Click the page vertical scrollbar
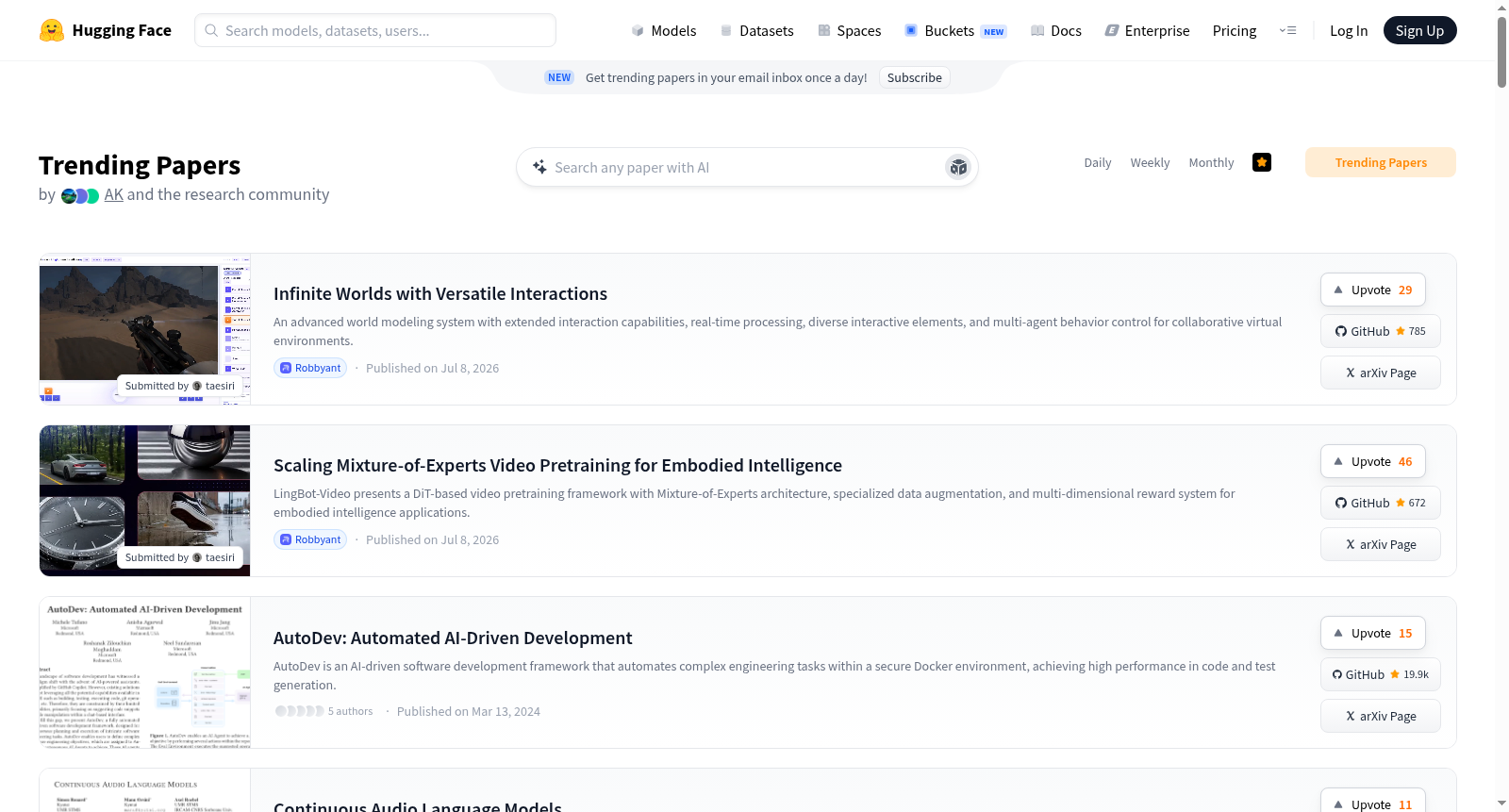The width and height of the screenshot is (1509, 812). [x=1501, y=52]
